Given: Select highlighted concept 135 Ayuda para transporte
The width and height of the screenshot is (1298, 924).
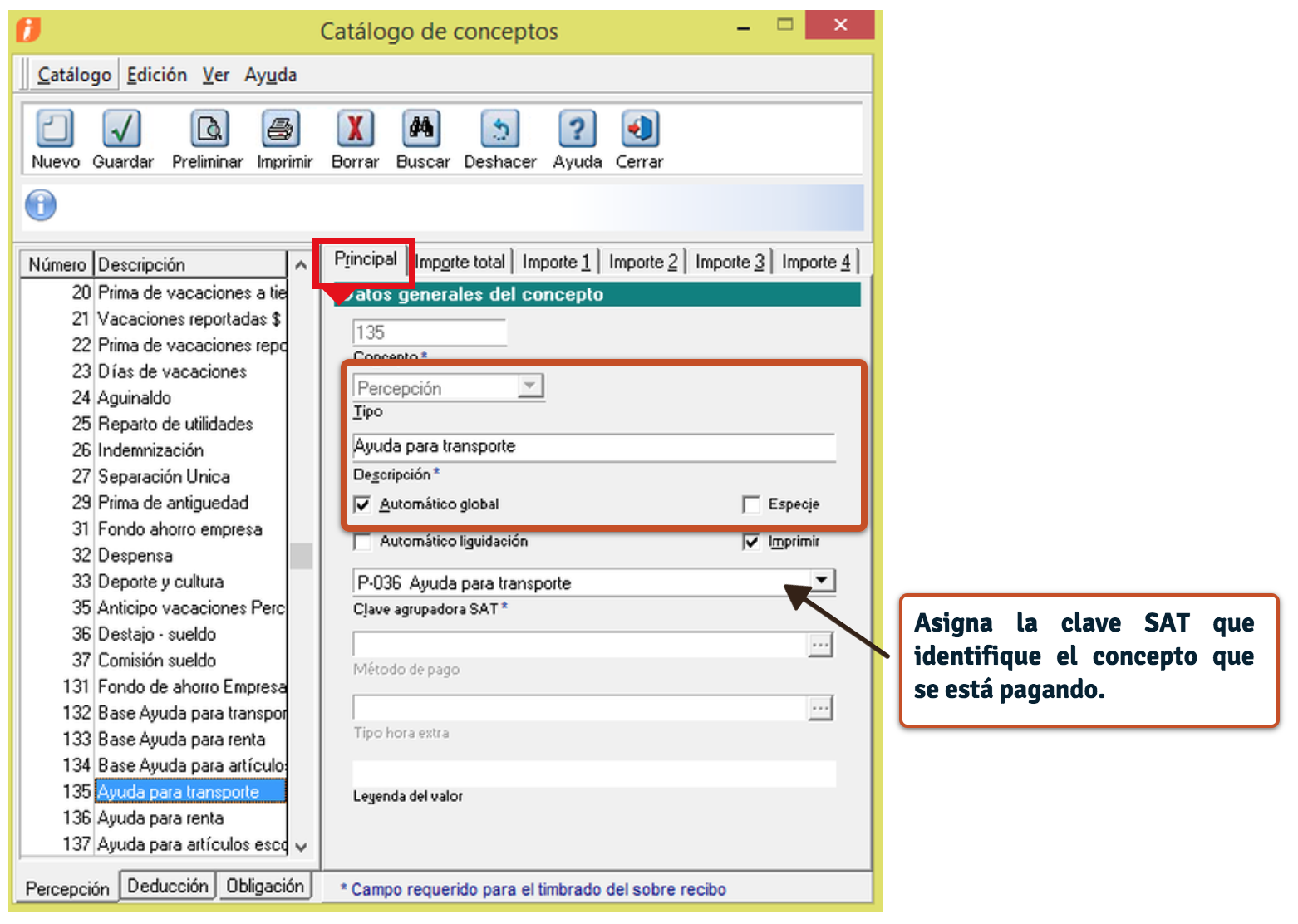Looking at the screenshot, I should point(154,792).
